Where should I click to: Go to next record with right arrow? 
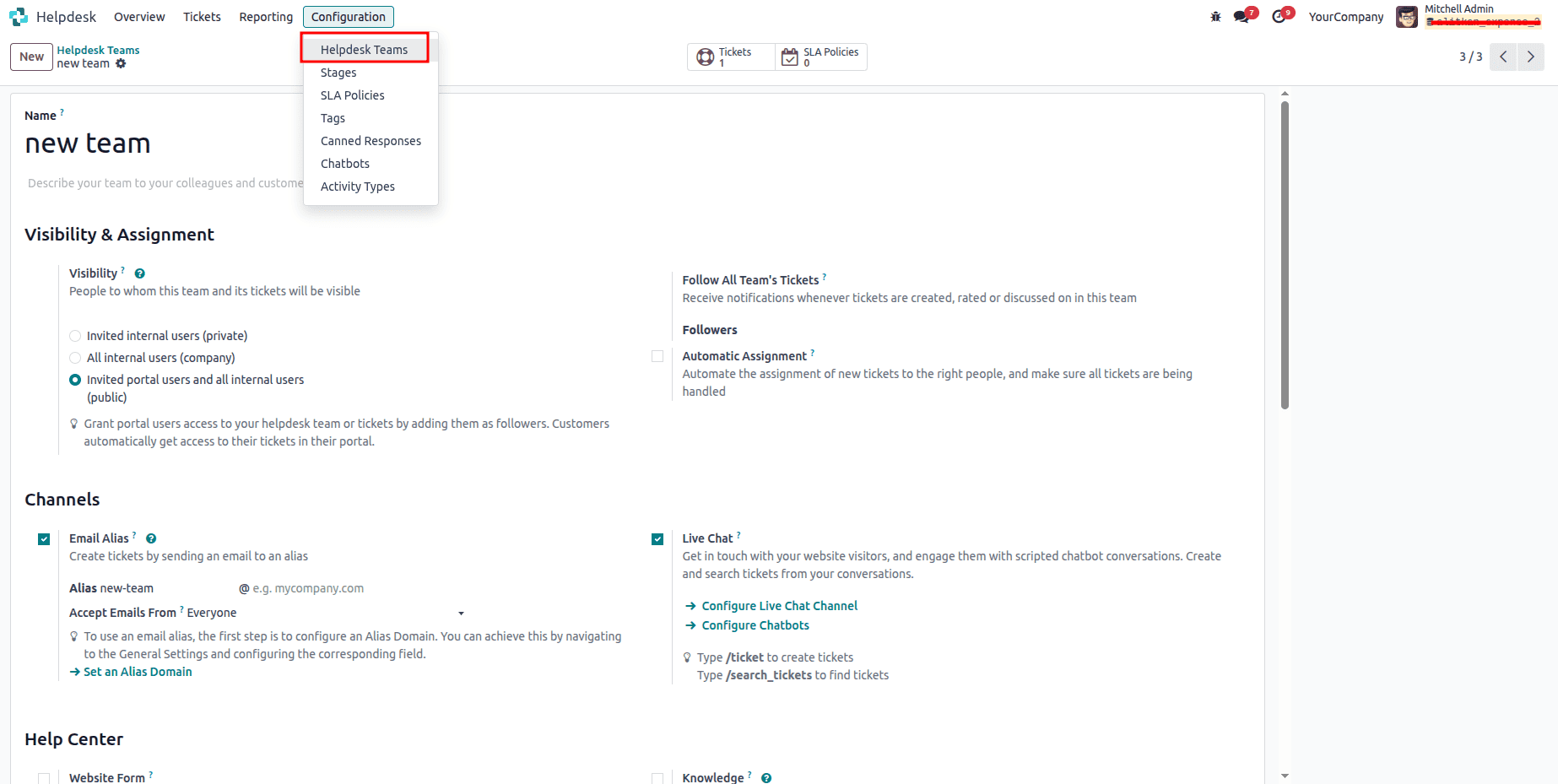1530,57
